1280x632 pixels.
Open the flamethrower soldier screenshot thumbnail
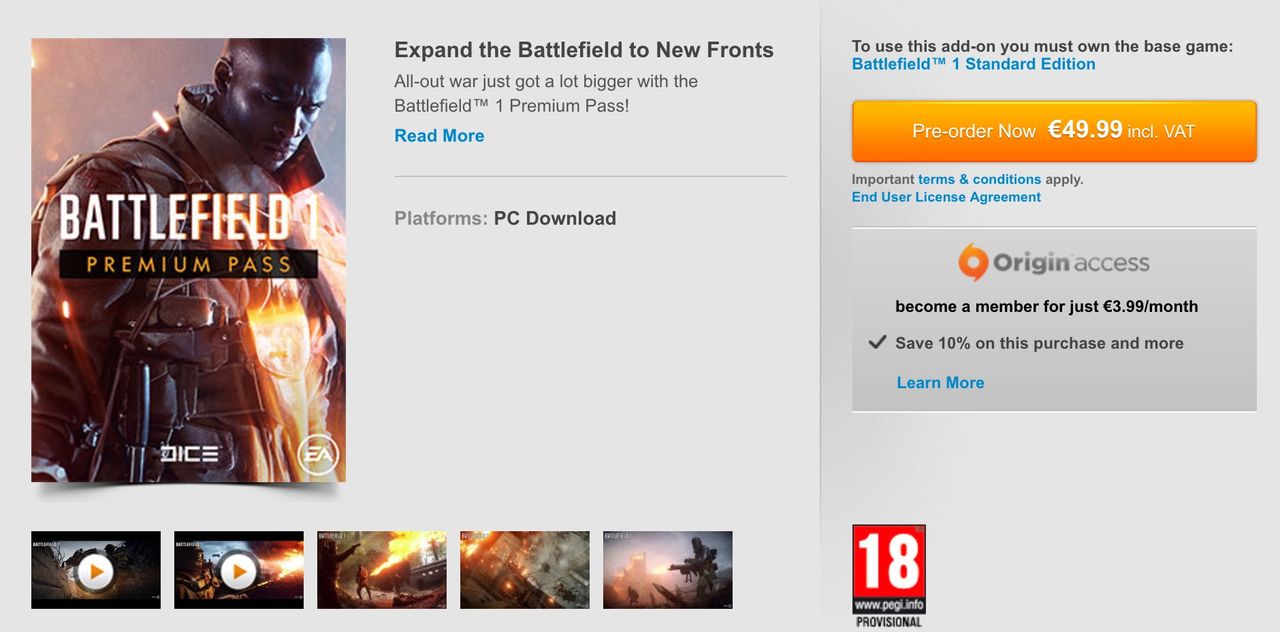(382, 570)
